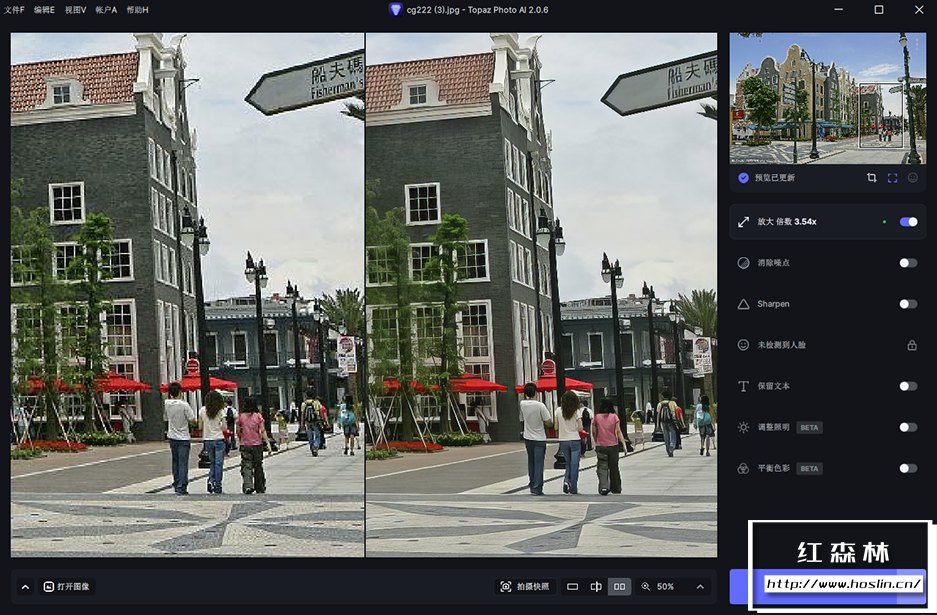Expand the zoom options chevron
This screenshot has width=937, height=615.
[x=700, y=587]
